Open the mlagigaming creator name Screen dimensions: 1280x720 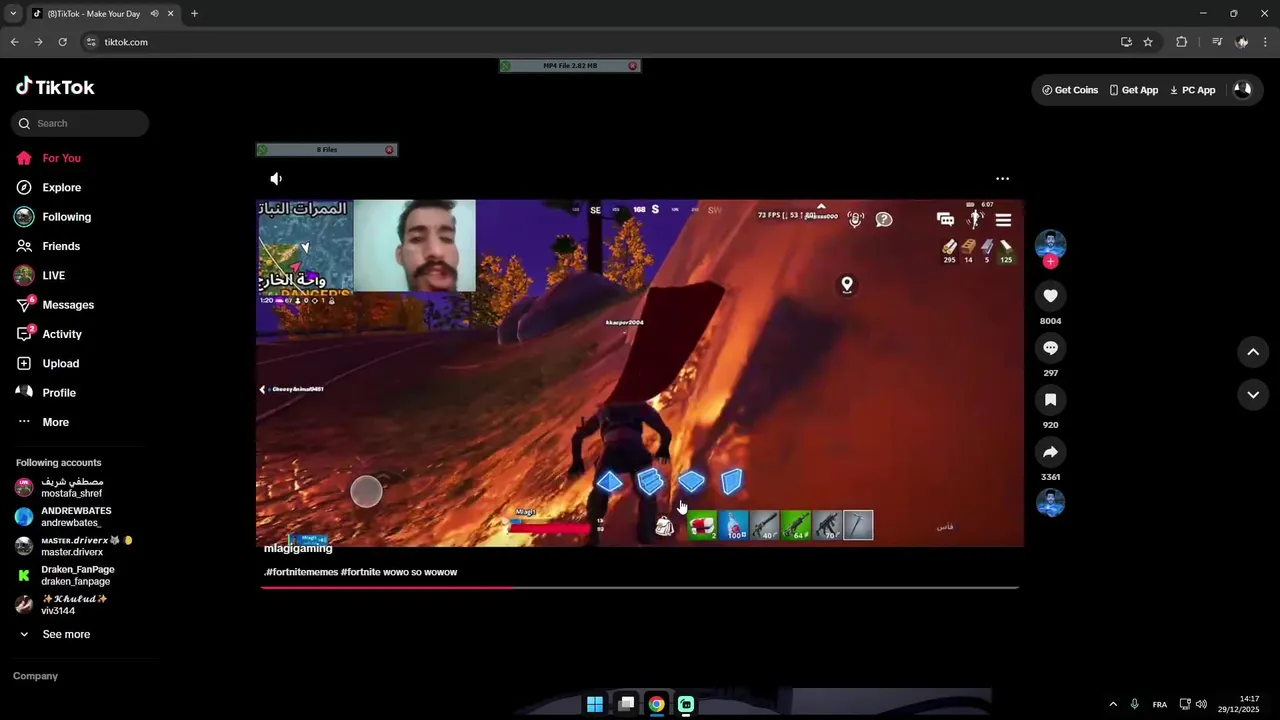tap(298, 549)
